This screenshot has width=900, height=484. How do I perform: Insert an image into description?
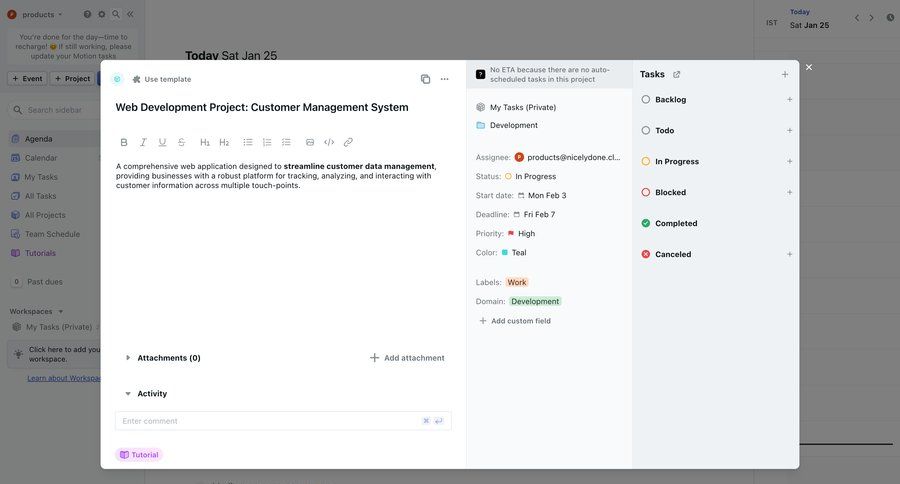(310, 142)
